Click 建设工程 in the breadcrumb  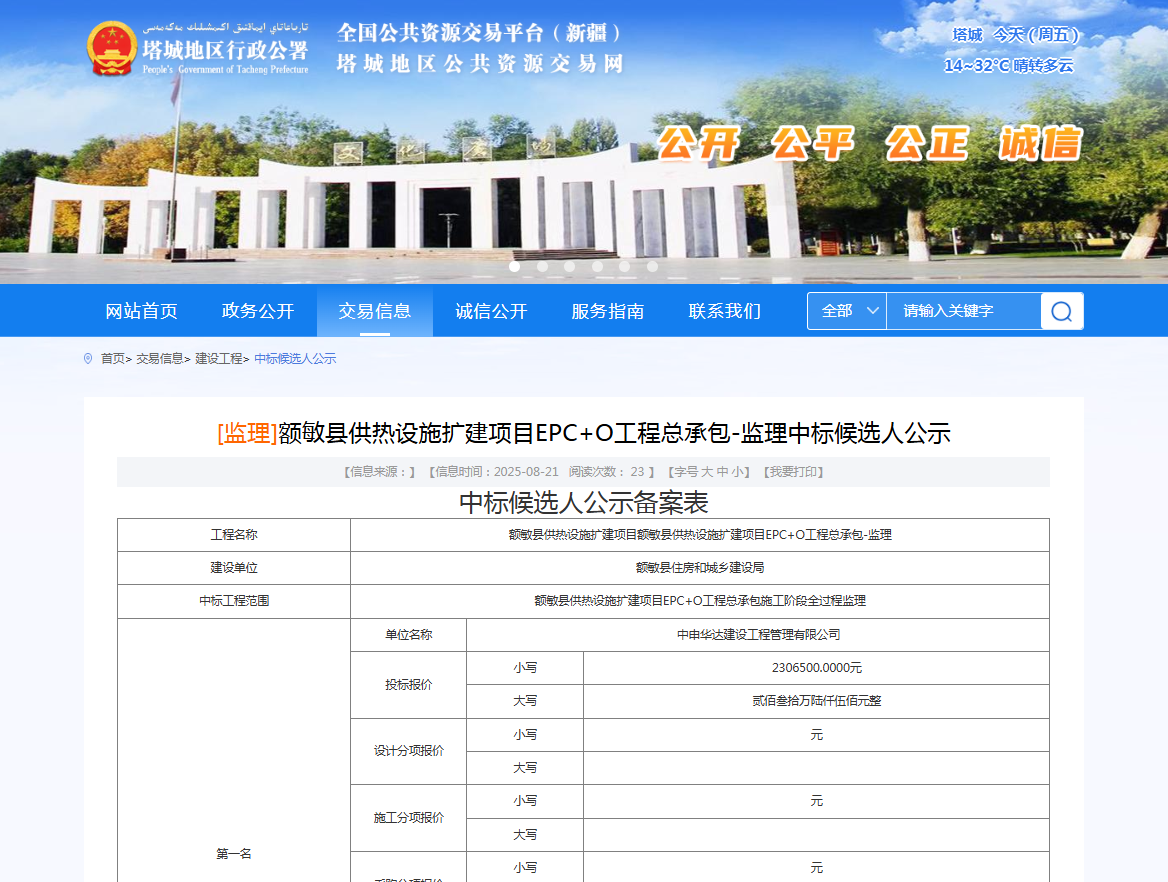tap(218, 358)
